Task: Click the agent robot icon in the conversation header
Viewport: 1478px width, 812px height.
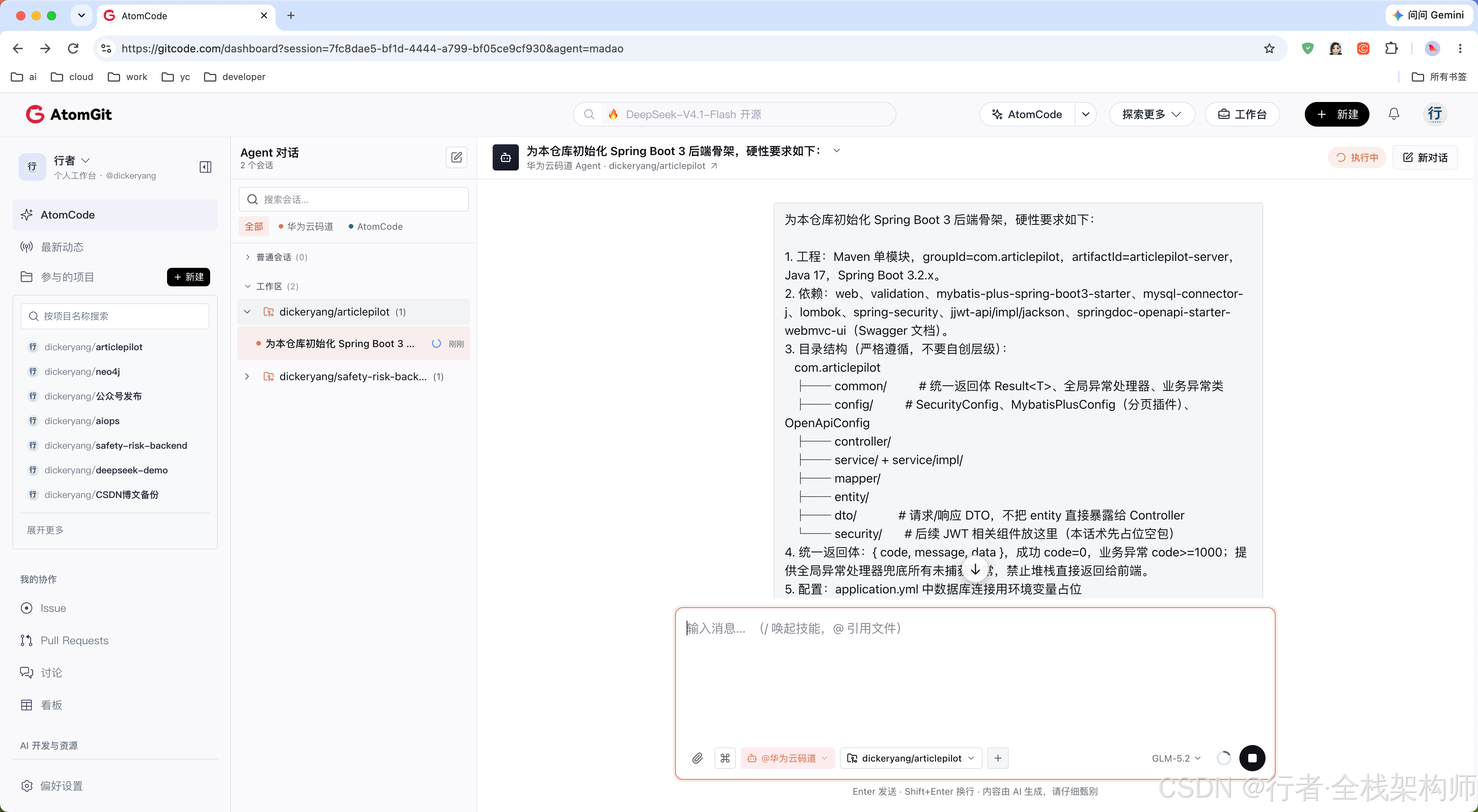Action: point(505,157)
